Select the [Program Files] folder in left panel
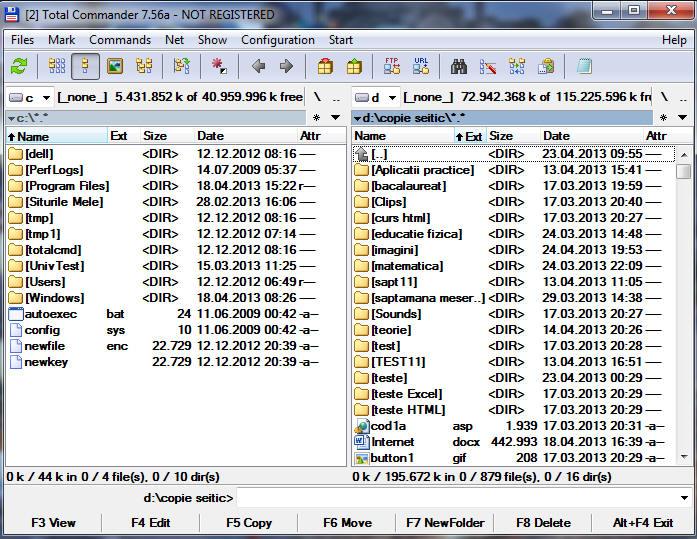This screenshot has height=539, width=697. coord(66,186)
